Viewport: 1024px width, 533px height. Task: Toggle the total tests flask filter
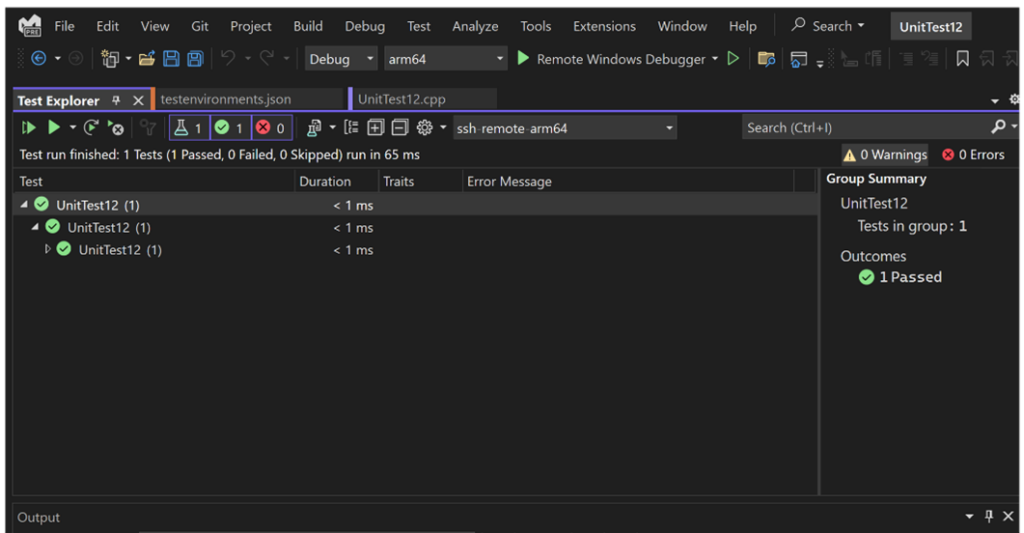[x=188, y=128]
